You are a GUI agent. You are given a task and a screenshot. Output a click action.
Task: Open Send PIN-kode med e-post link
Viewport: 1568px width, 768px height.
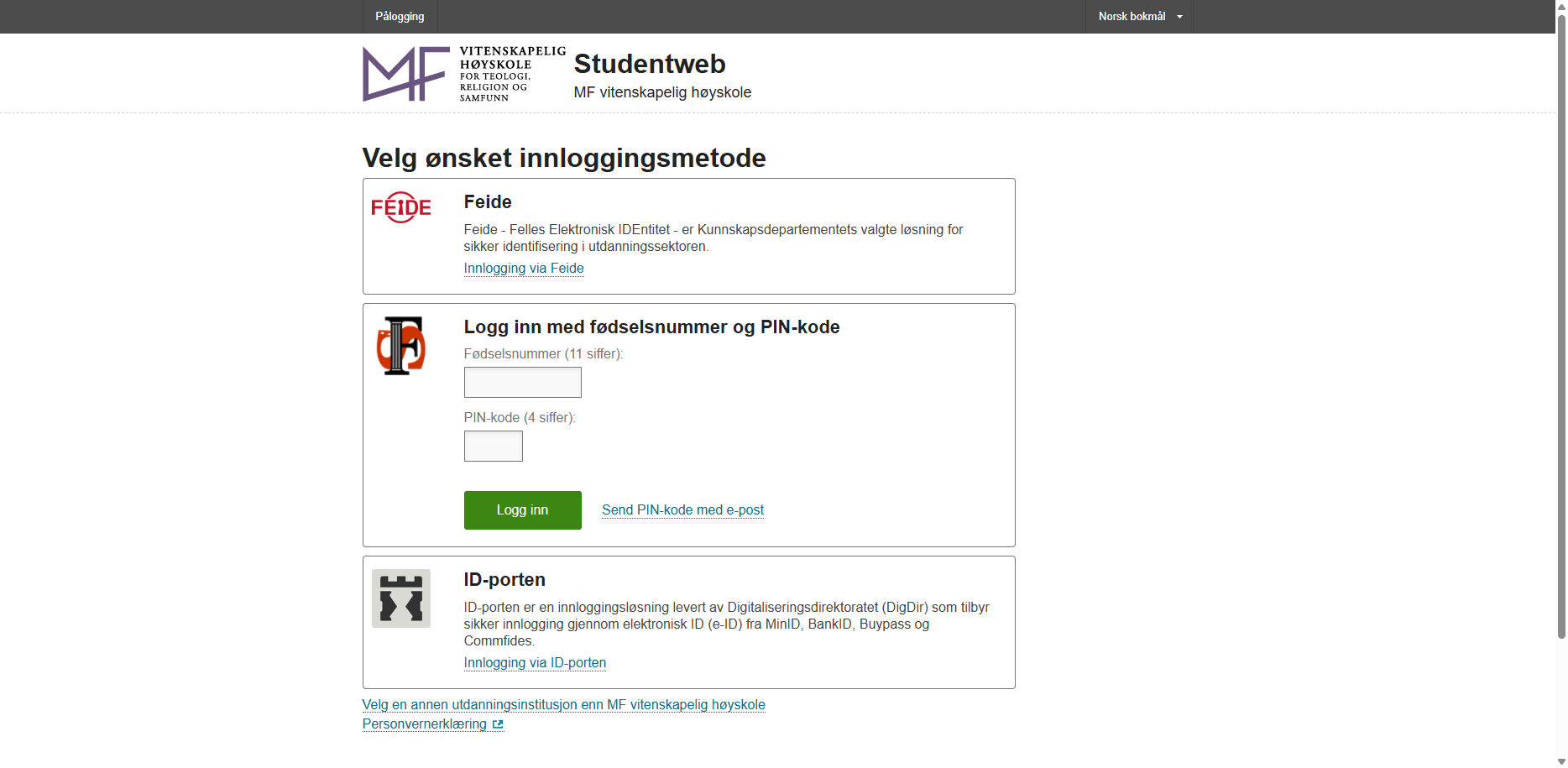tap(682, 510)
